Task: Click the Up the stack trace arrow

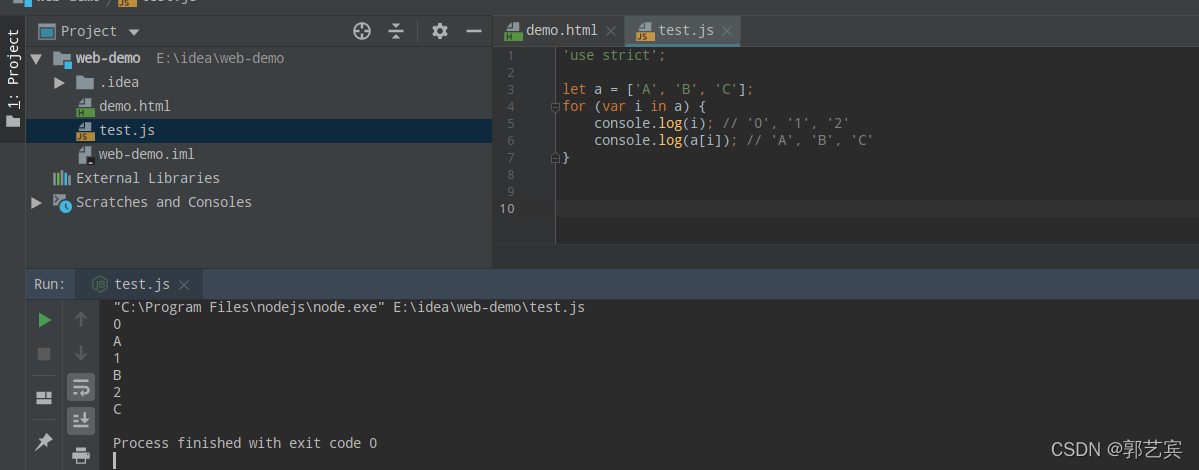Action: click(81, 320)
